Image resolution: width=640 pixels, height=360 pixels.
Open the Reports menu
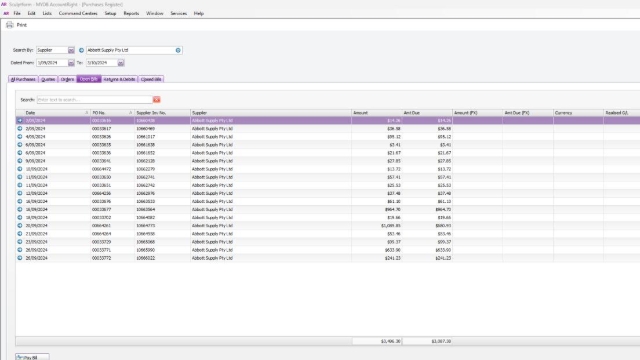click(131, 13)
